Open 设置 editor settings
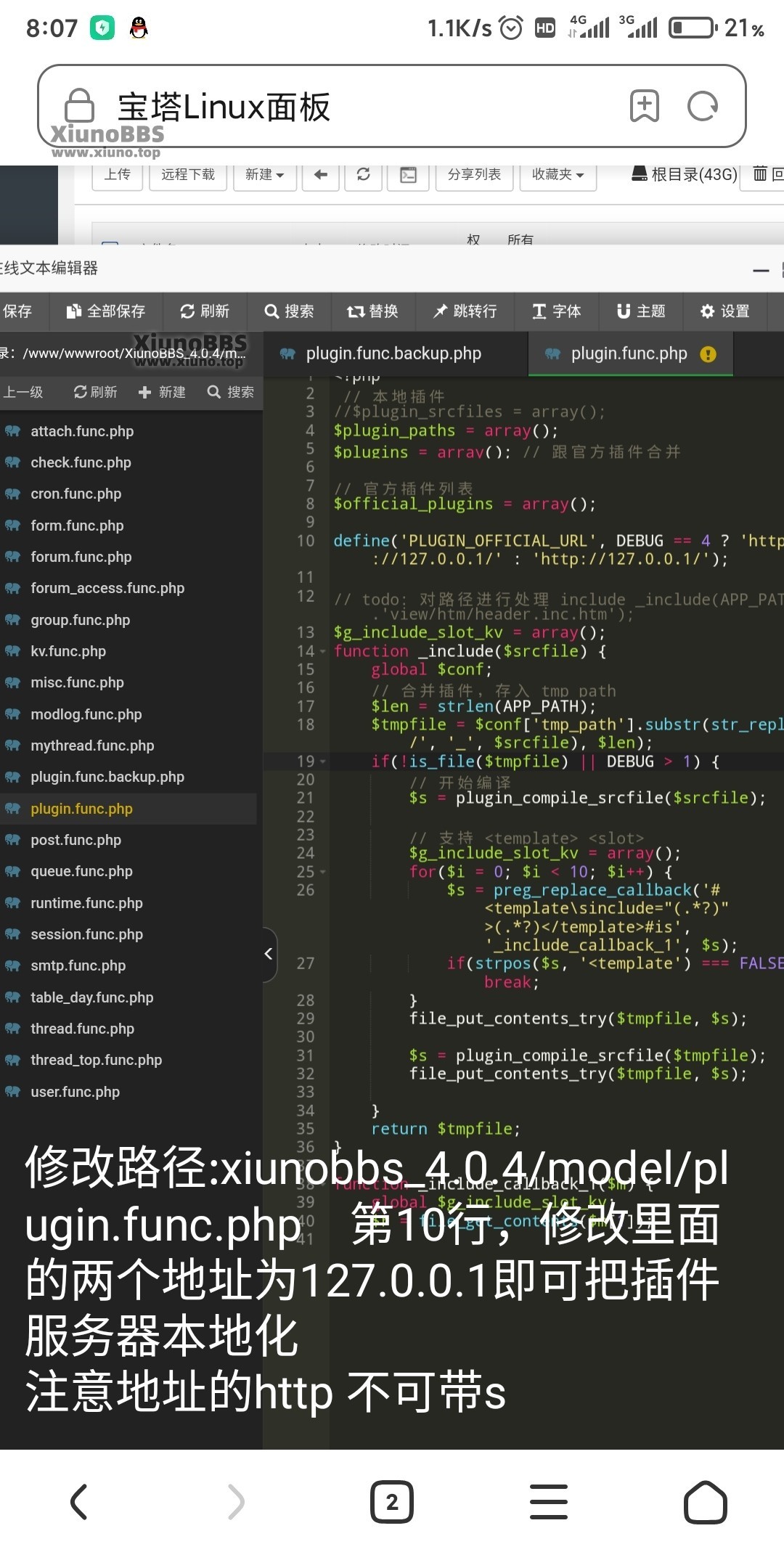This screenshot has width=784, height=1568. (x=725, y=311)
